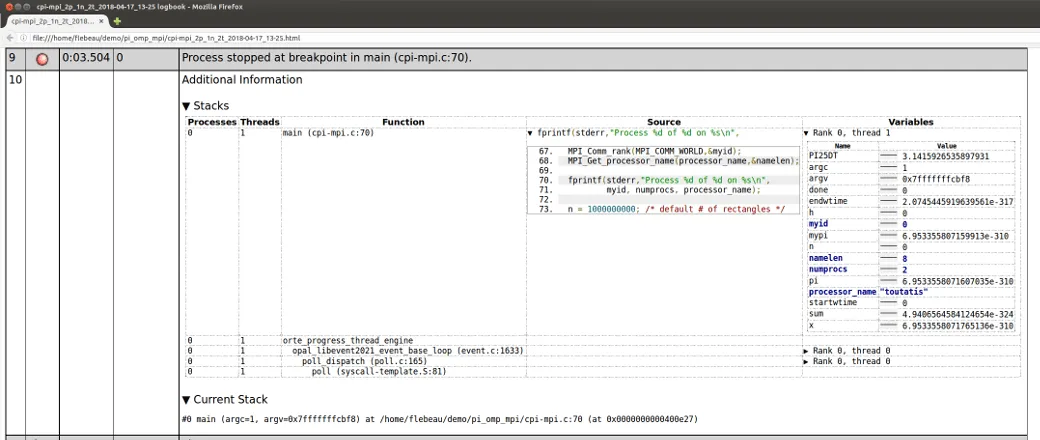This screenshot has width=1040, height=440.
Task: Collapse the Current Stack section
Action: [x=186, y=399]
